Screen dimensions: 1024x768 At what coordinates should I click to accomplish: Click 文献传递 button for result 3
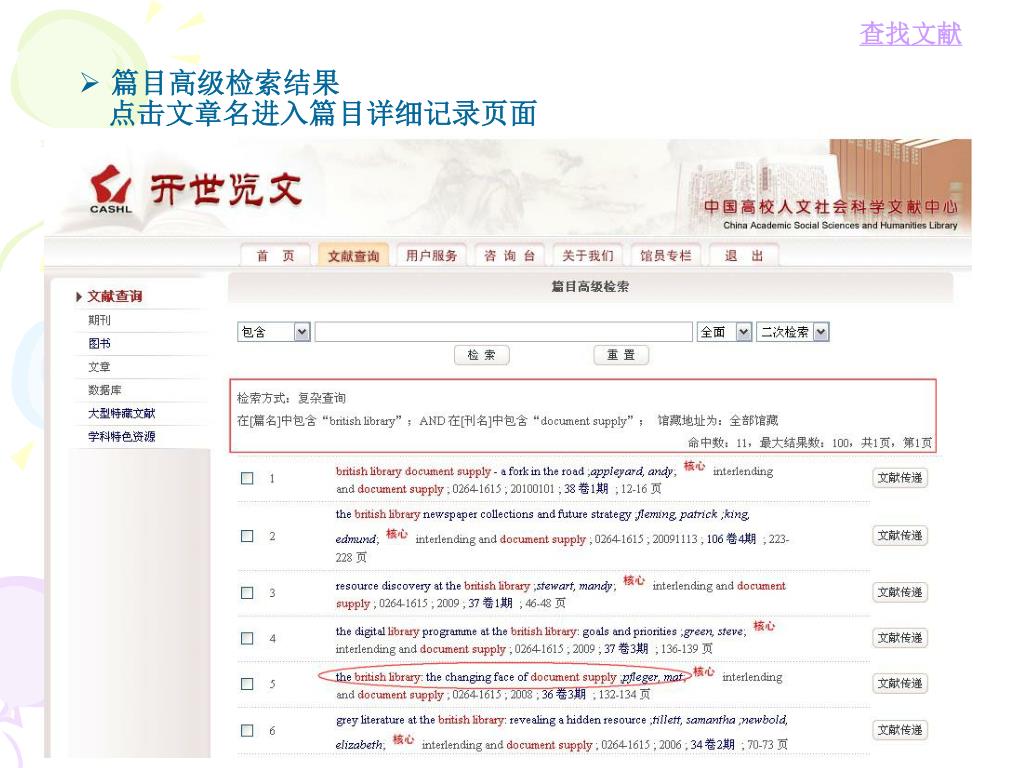pyautogui.click(x=900, y=592)
